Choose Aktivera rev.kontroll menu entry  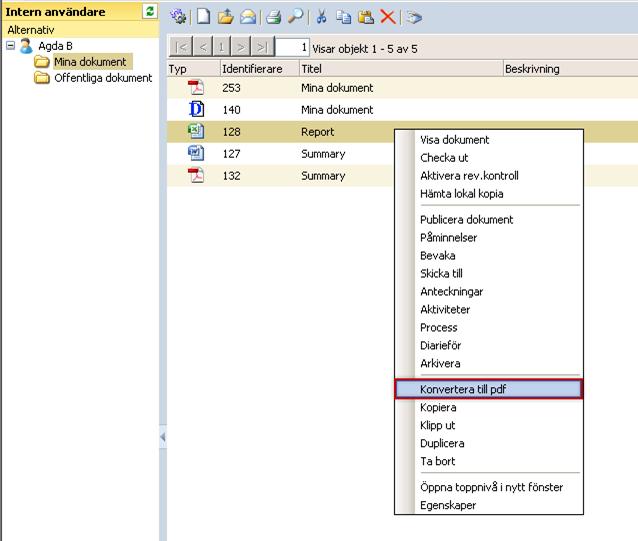[489, 176]
